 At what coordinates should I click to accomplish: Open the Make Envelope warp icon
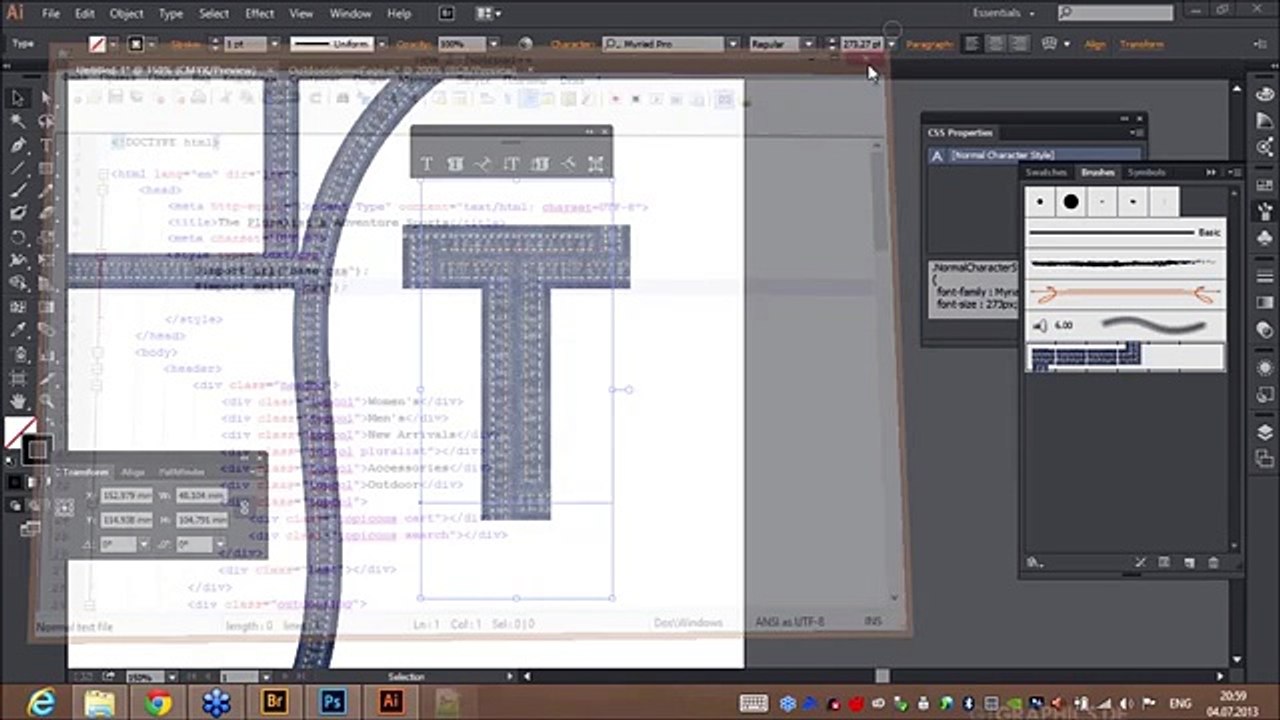[x=1050, y=44]
